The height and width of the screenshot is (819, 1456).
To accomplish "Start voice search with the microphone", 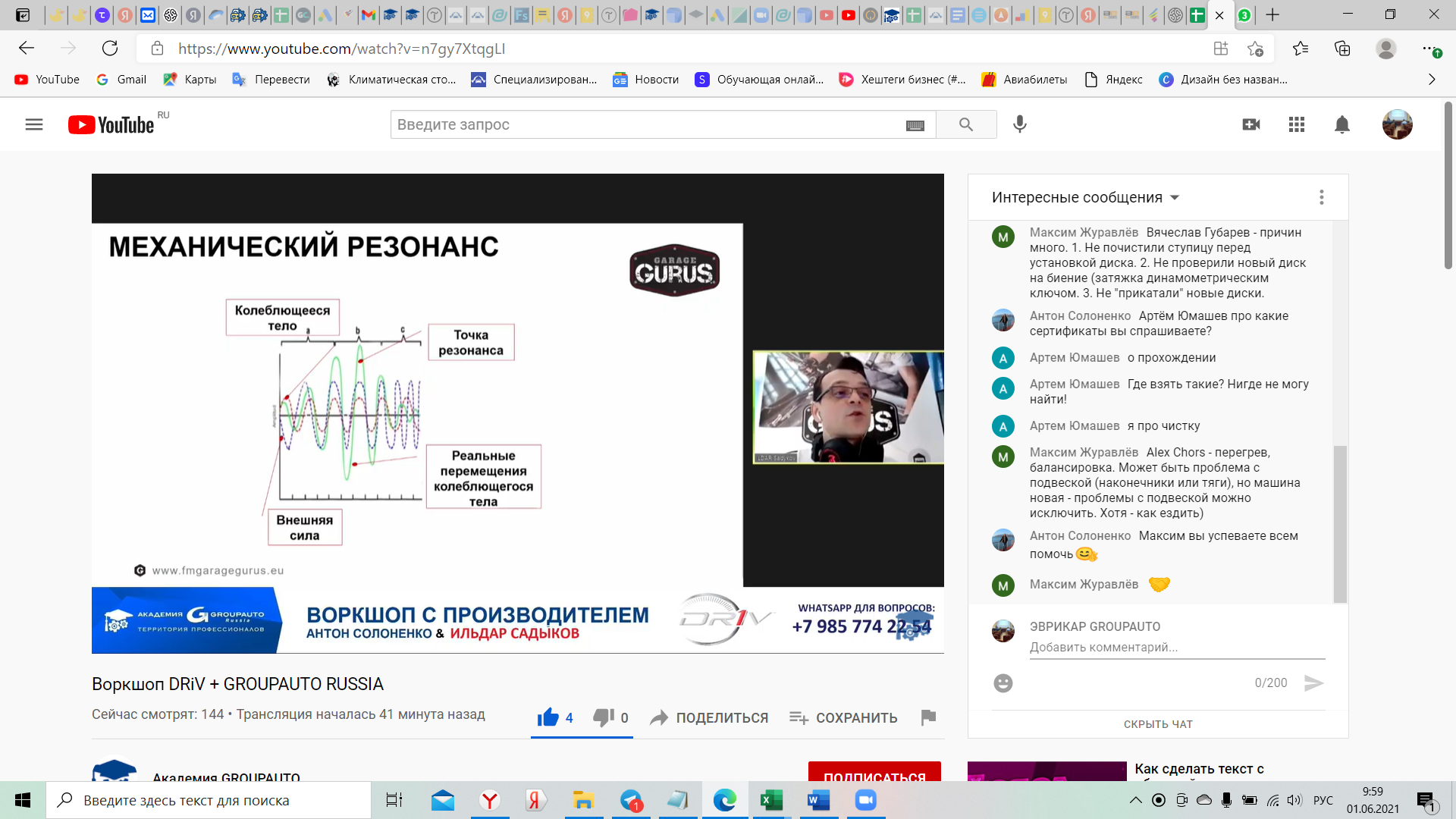I will tap(1020, 124).
